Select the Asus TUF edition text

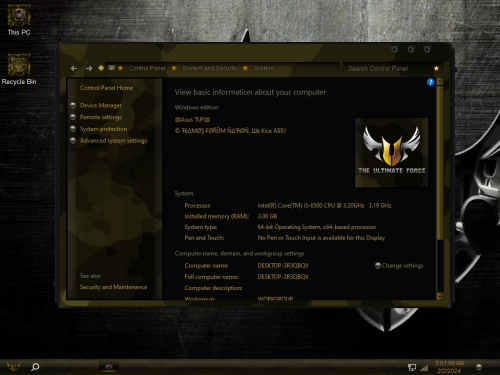[192, 119]
